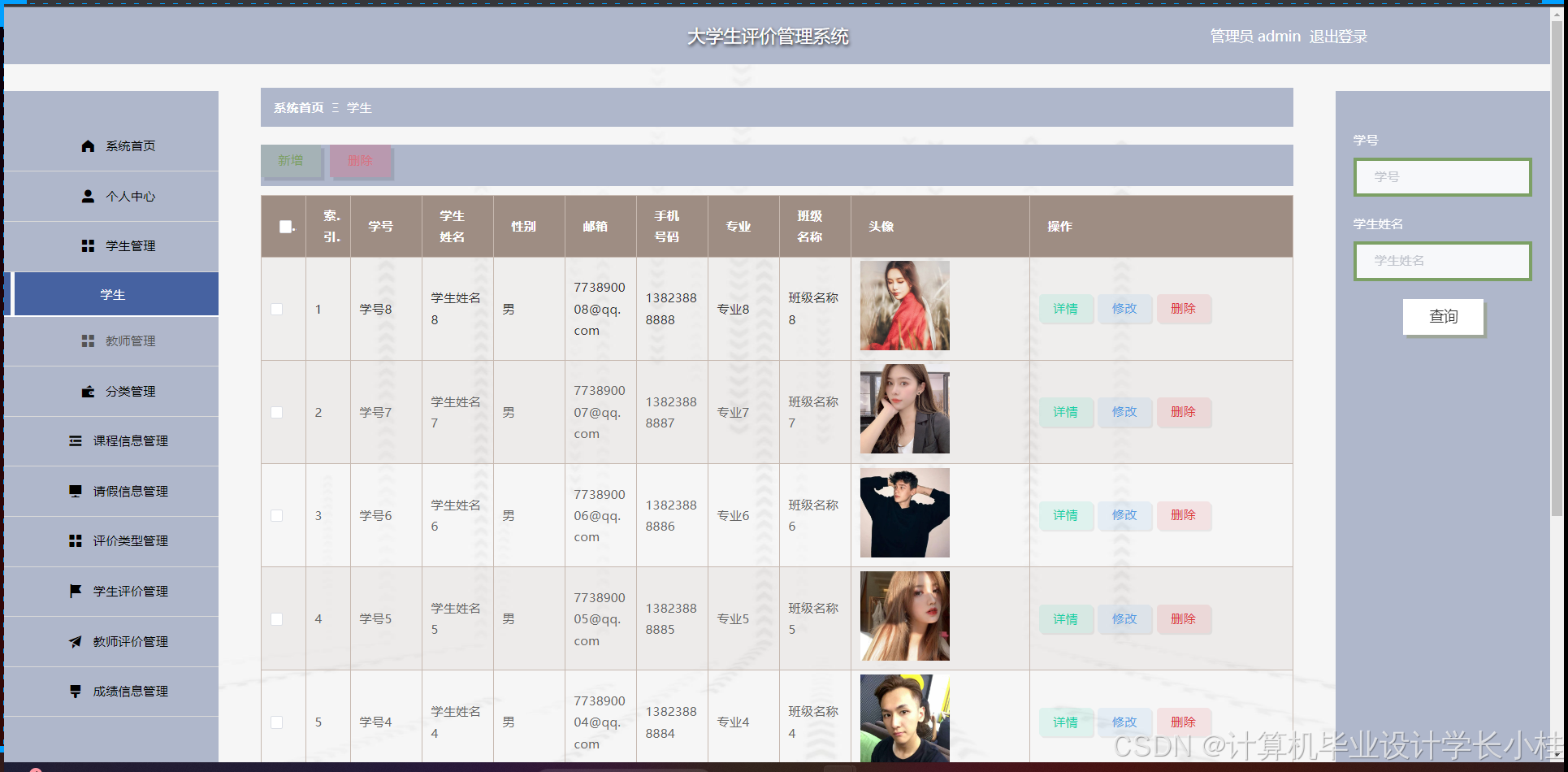Screen dimensions: 1568x772
Task: Click the flag icon beside 学生评价管理
Action: (x=76, y=592)
